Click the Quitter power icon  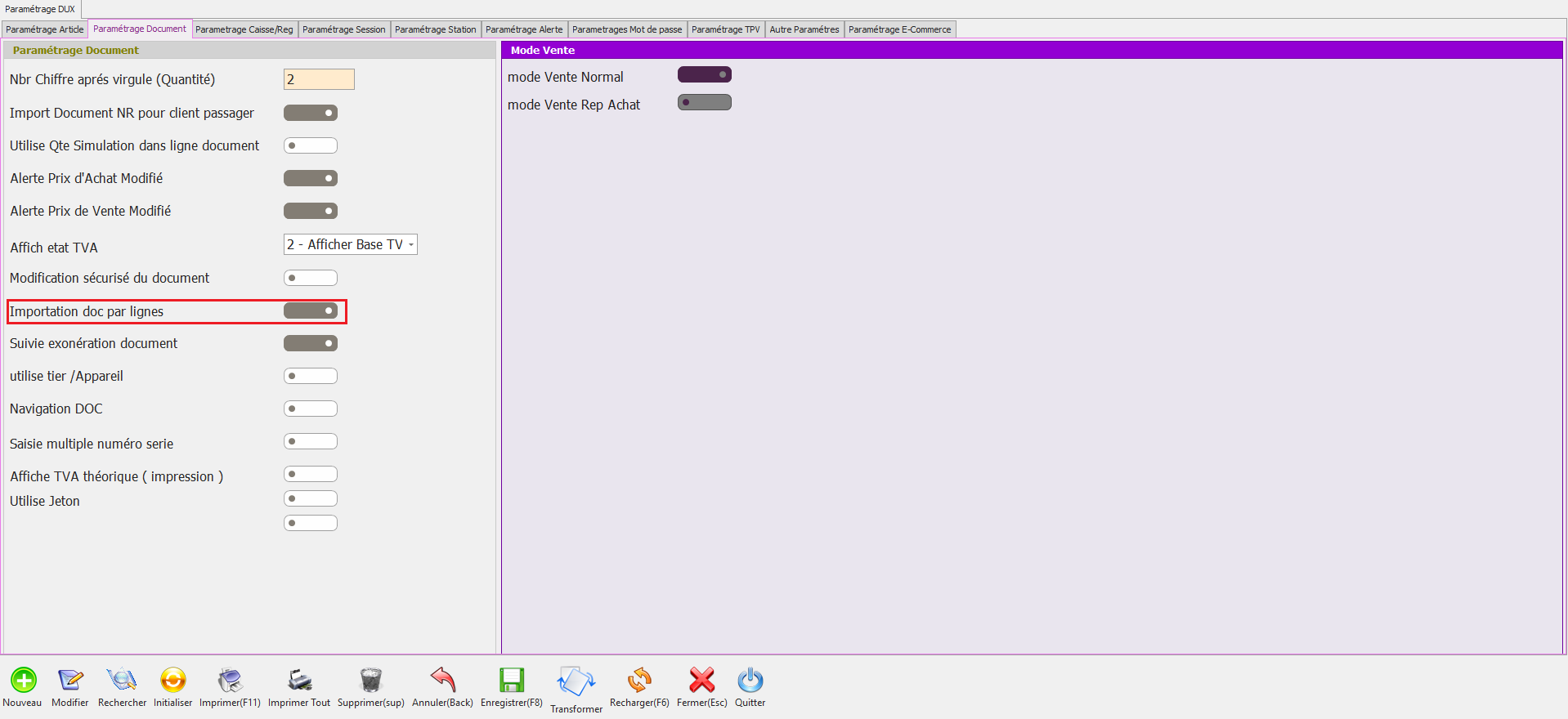click(x=750, y=680)
